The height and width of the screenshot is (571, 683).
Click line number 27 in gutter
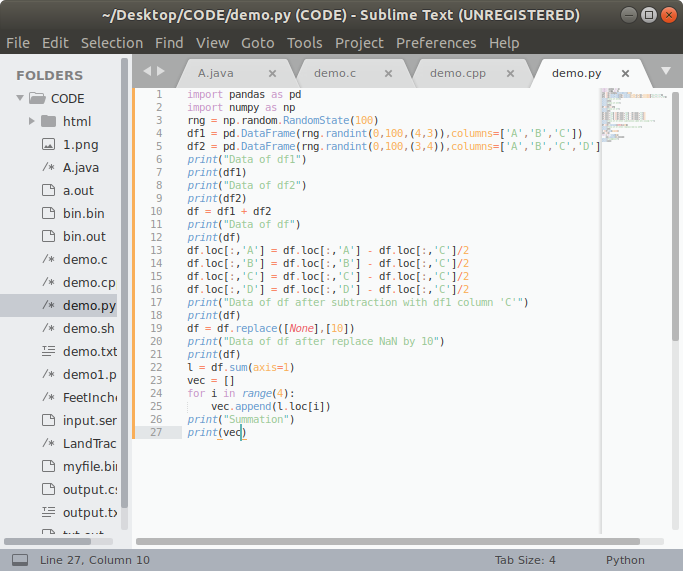tap(156, 432)
